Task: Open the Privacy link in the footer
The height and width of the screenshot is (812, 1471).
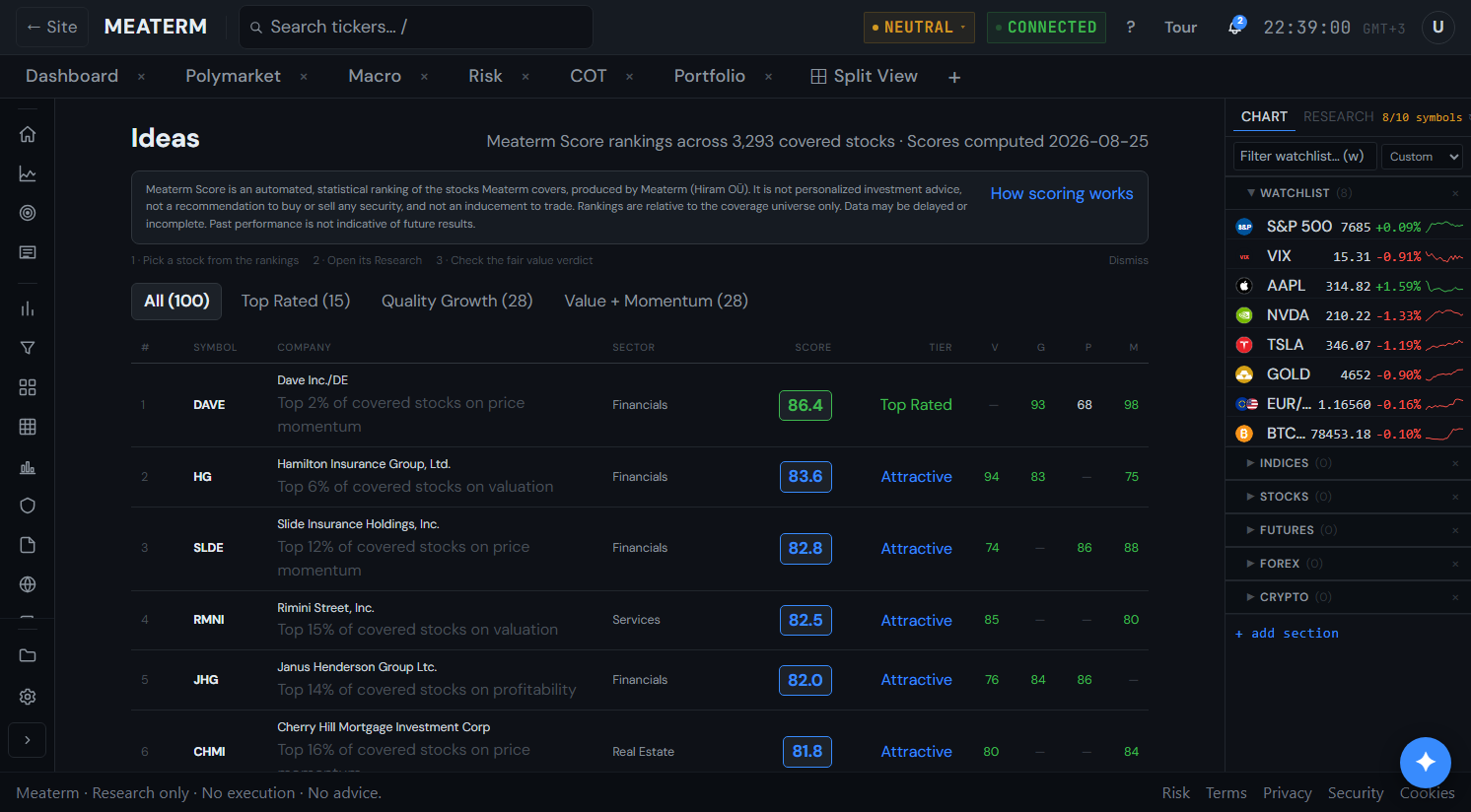Action: (x=1287, y=793)
